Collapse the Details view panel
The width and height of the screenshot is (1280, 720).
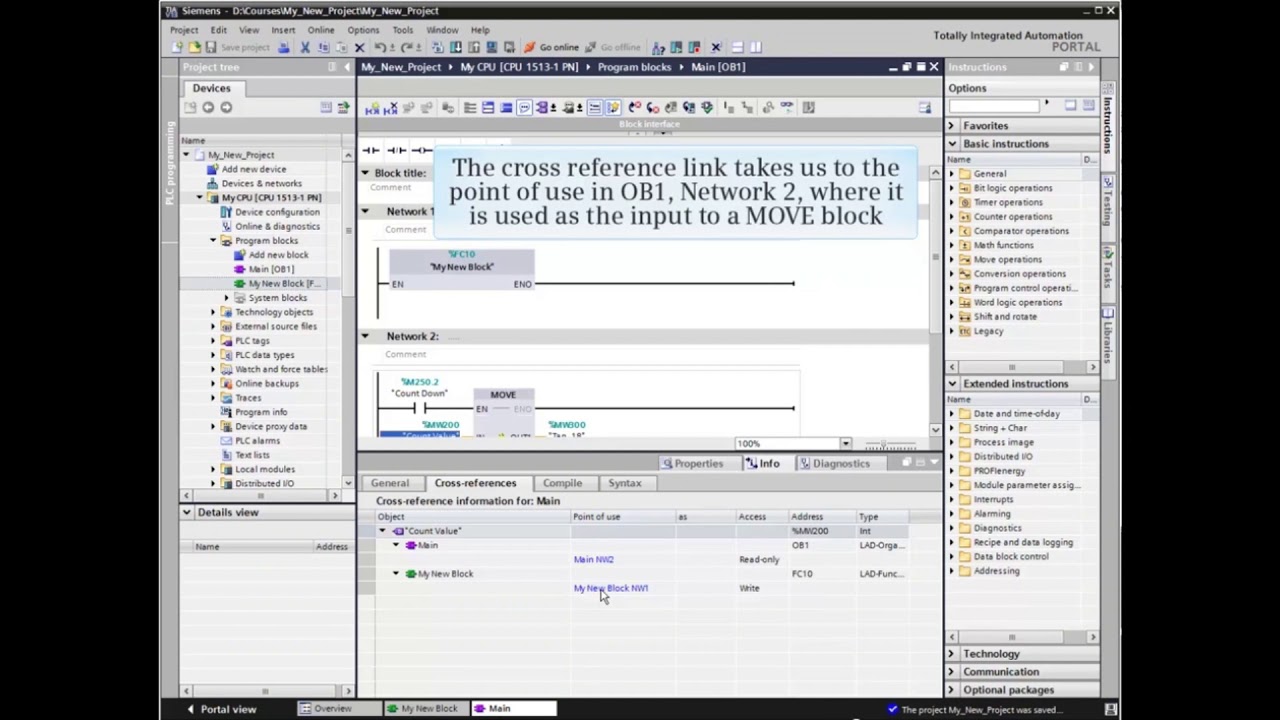[187, 512]
